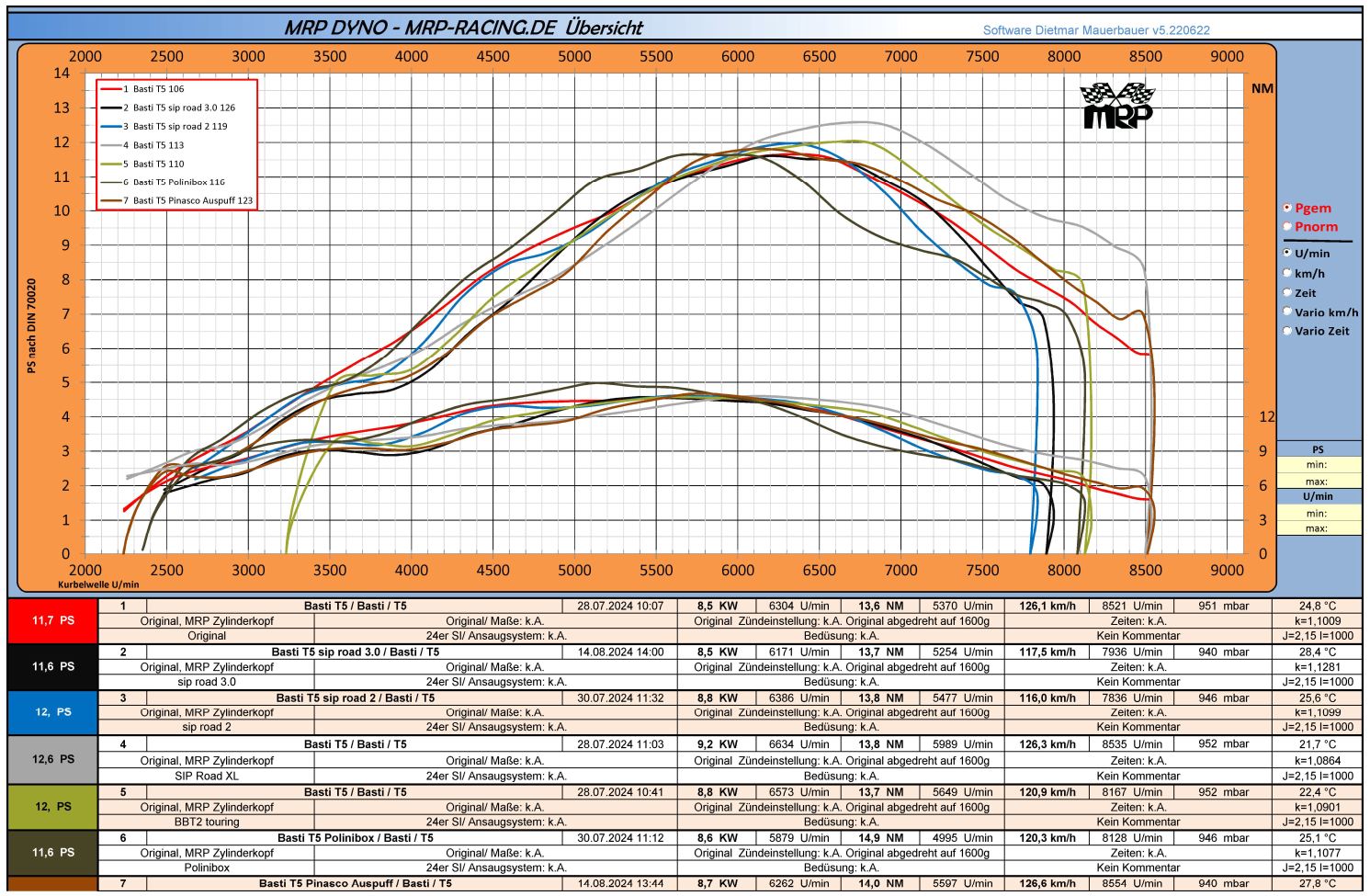Click legend entry Basti T5 113
The image size is (1370, 896).
point(142,145)
